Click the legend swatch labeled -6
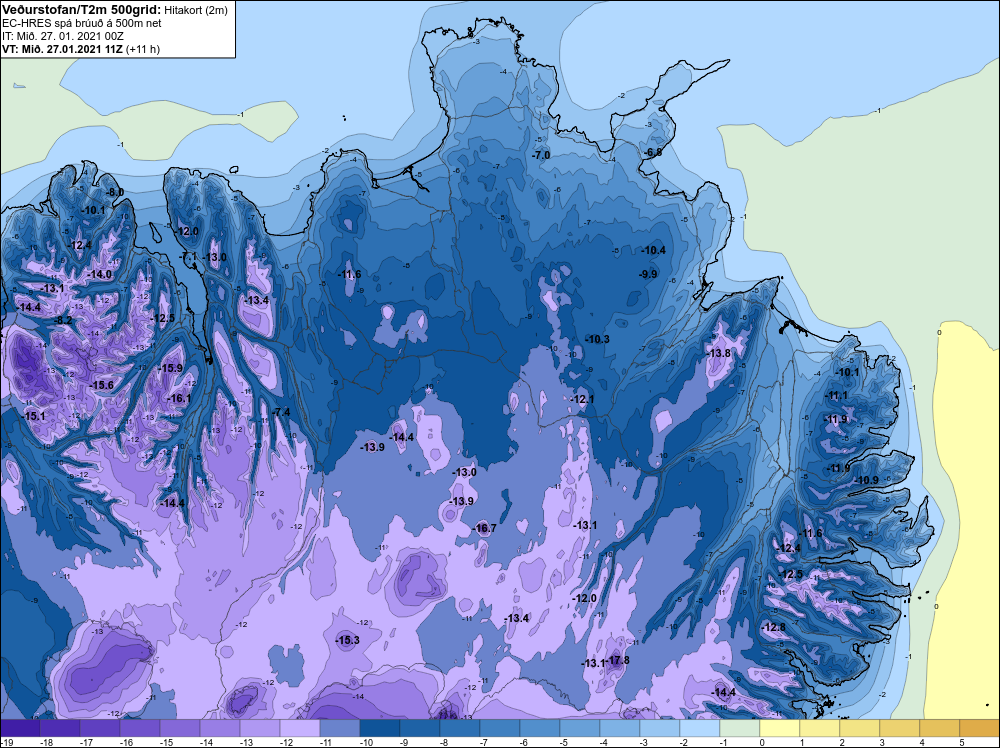This screenshot has width=1000, height=748. pos(540,729)
